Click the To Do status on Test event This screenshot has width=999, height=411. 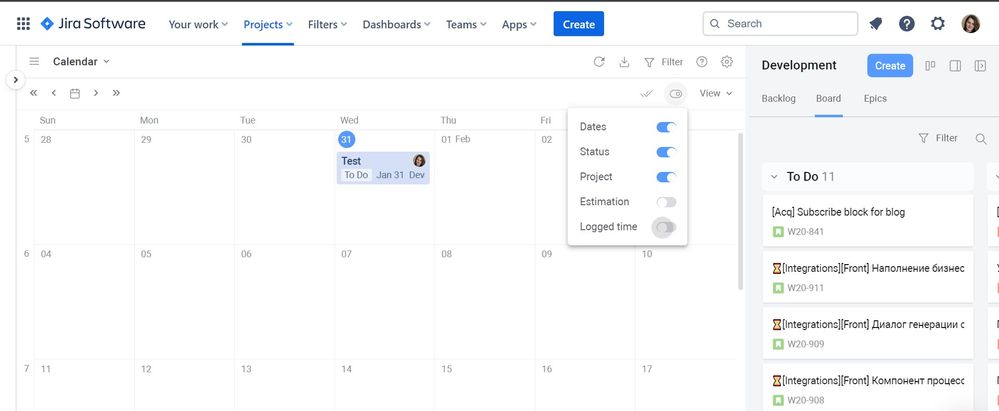(356, 175)
